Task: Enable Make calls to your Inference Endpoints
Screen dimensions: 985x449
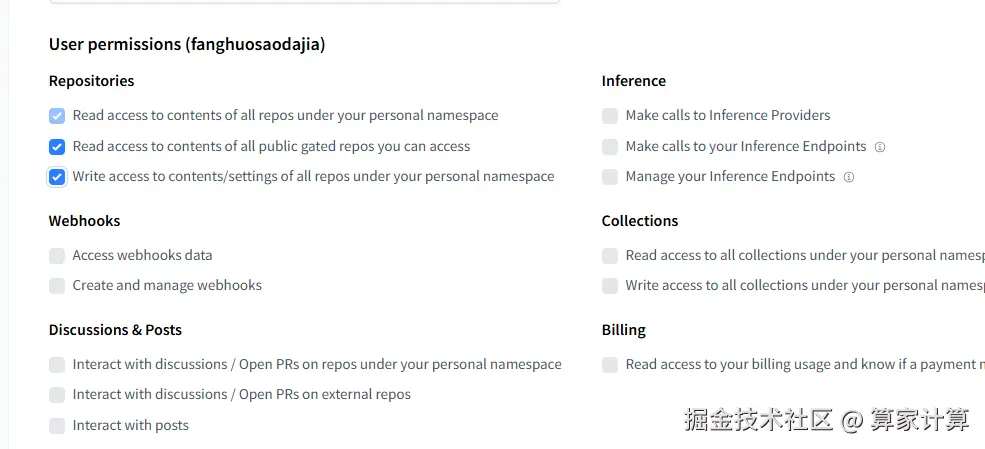Action: pyautogui.click(x=610, y=147)
